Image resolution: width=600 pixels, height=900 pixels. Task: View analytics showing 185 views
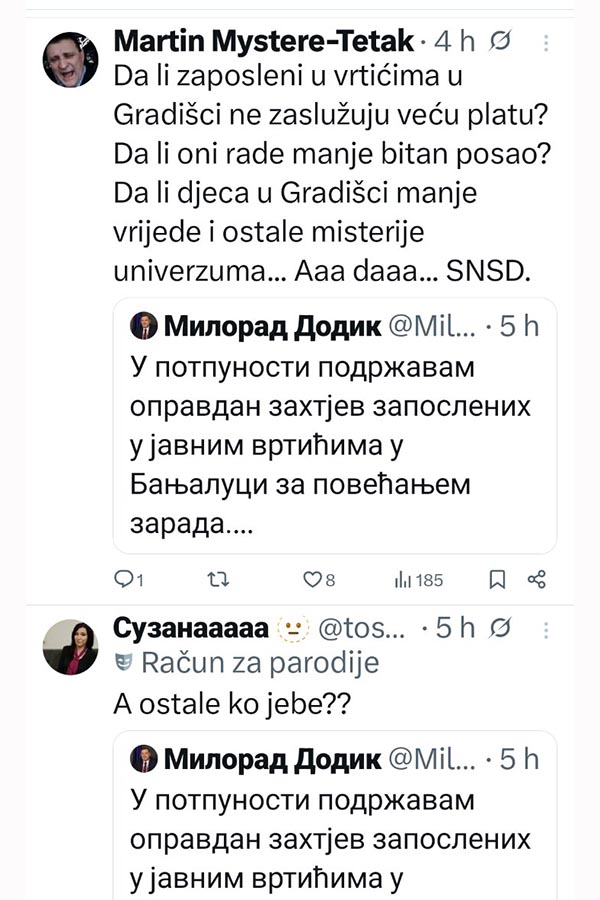click(x=404, y=579)
